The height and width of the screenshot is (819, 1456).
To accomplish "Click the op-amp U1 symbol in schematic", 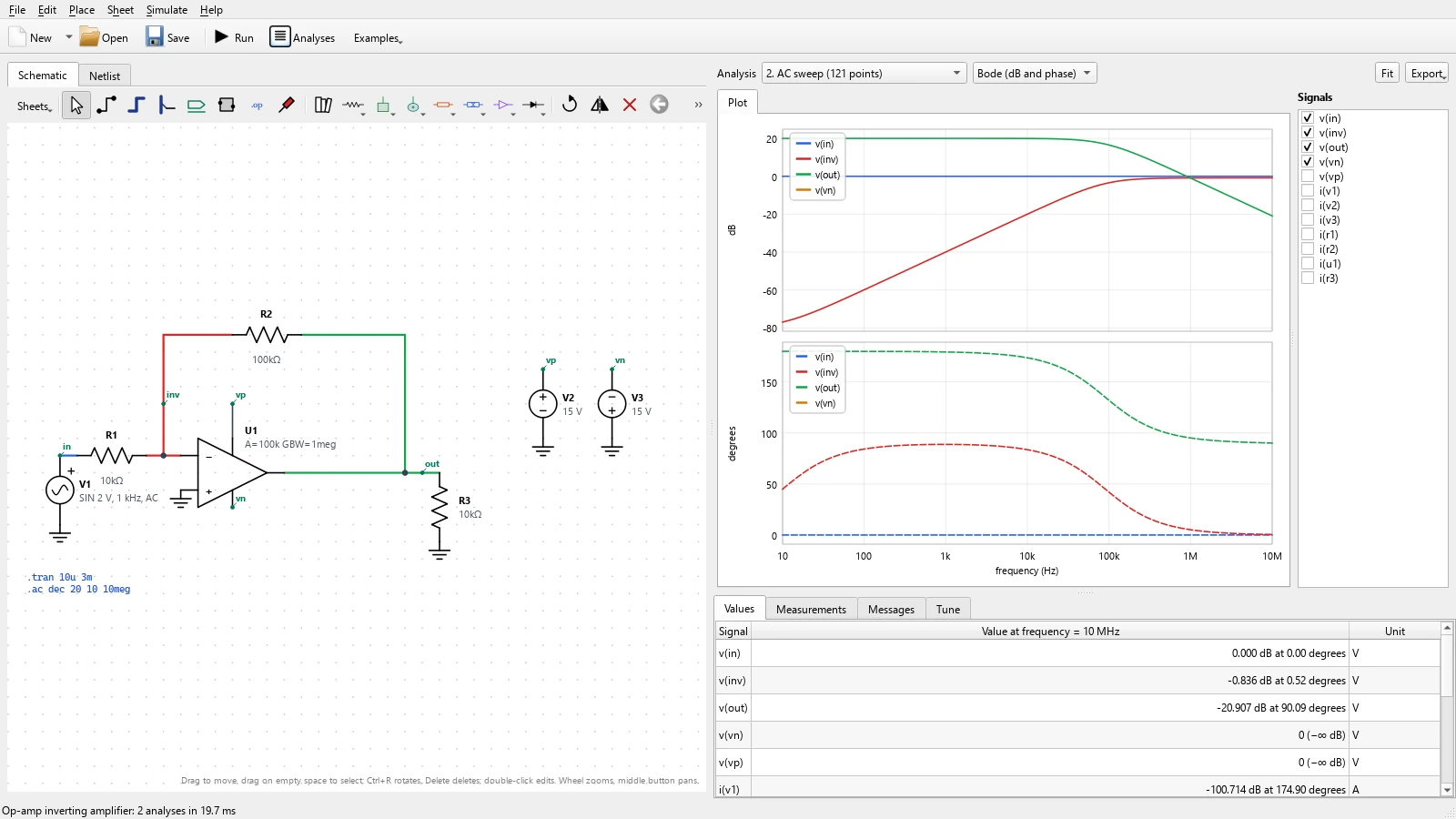I will [x=231, y=472].
